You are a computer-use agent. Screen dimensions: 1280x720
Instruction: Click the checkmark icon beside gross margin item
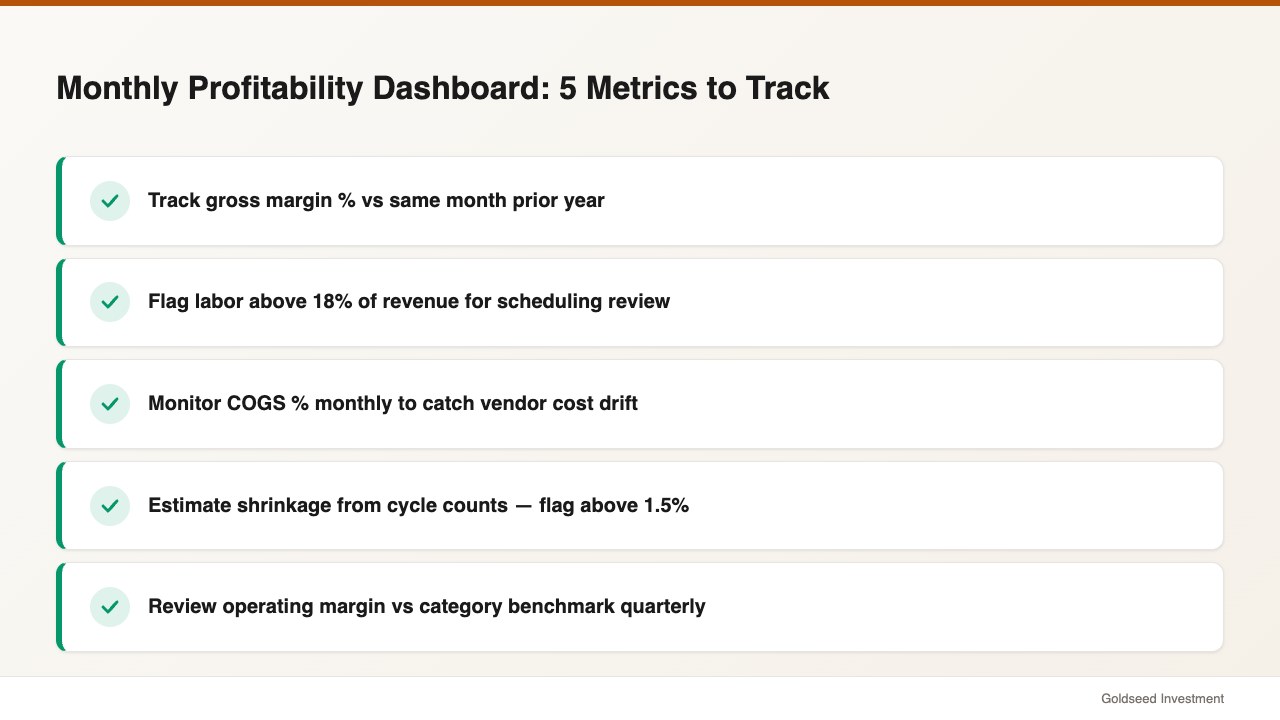tap(110, 201)
